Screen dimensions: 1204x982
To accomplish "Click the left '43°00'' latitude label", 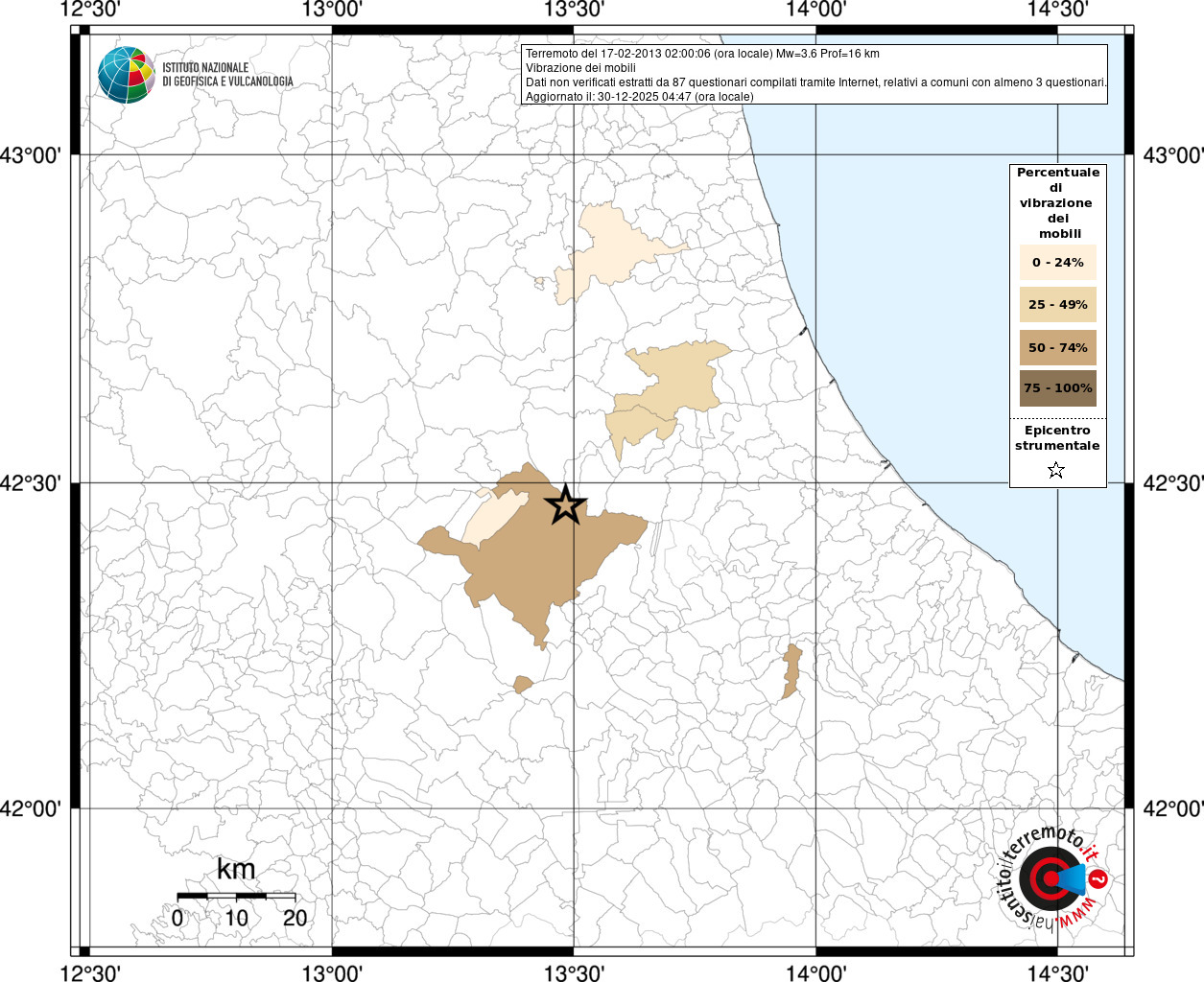I will pos(31,154).
